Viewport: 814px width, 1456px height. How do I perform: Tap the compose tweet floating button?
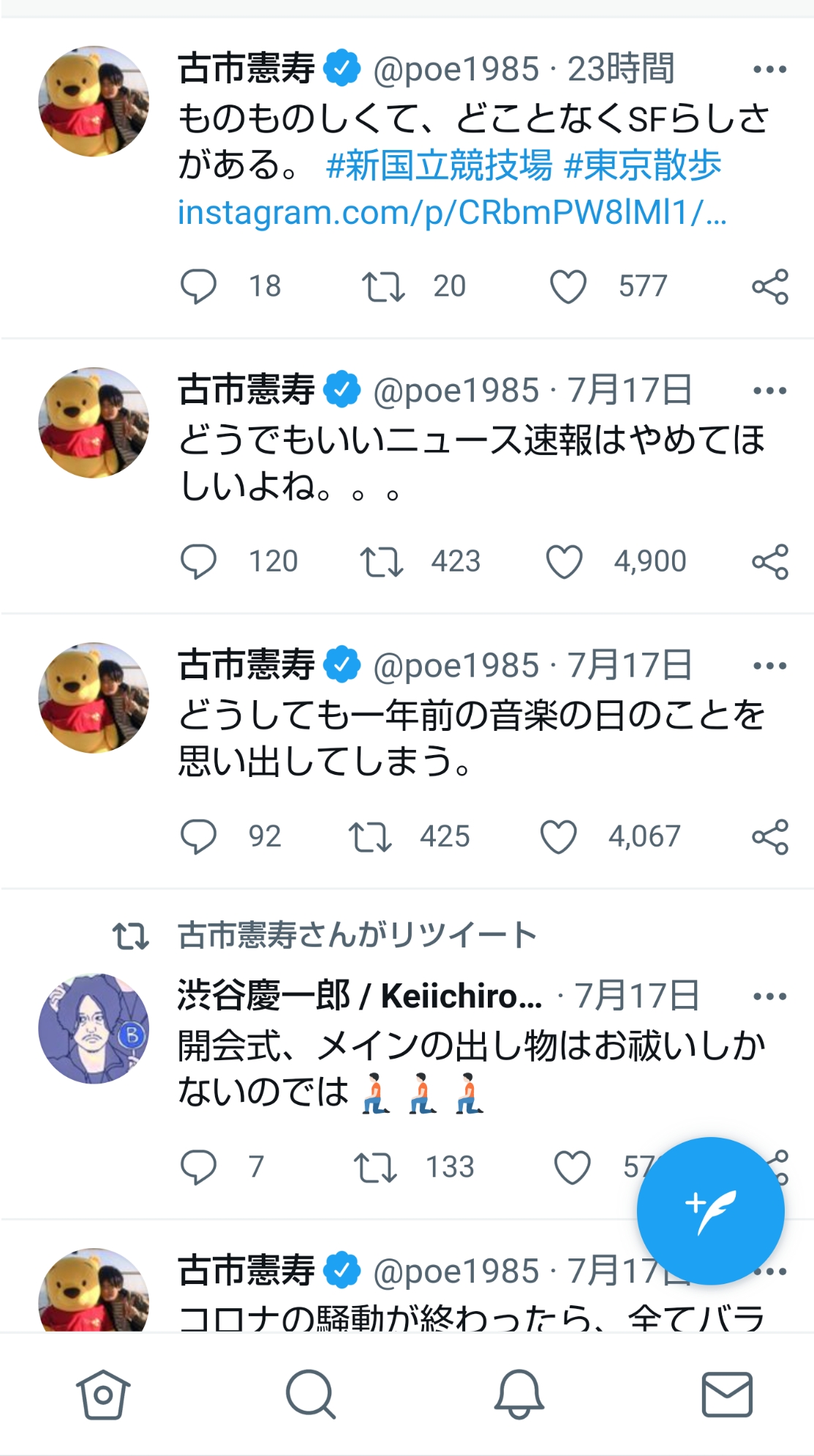(710, 1211)
